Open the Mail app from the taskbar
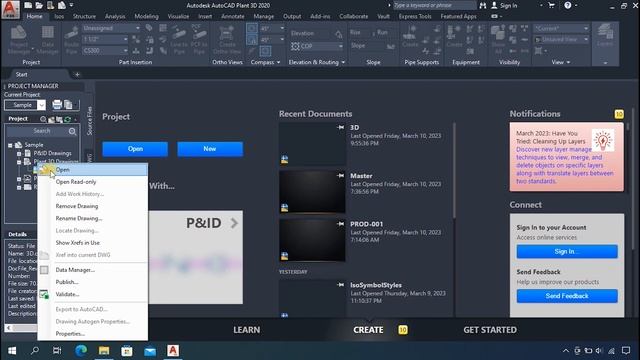 click(150, 351)
